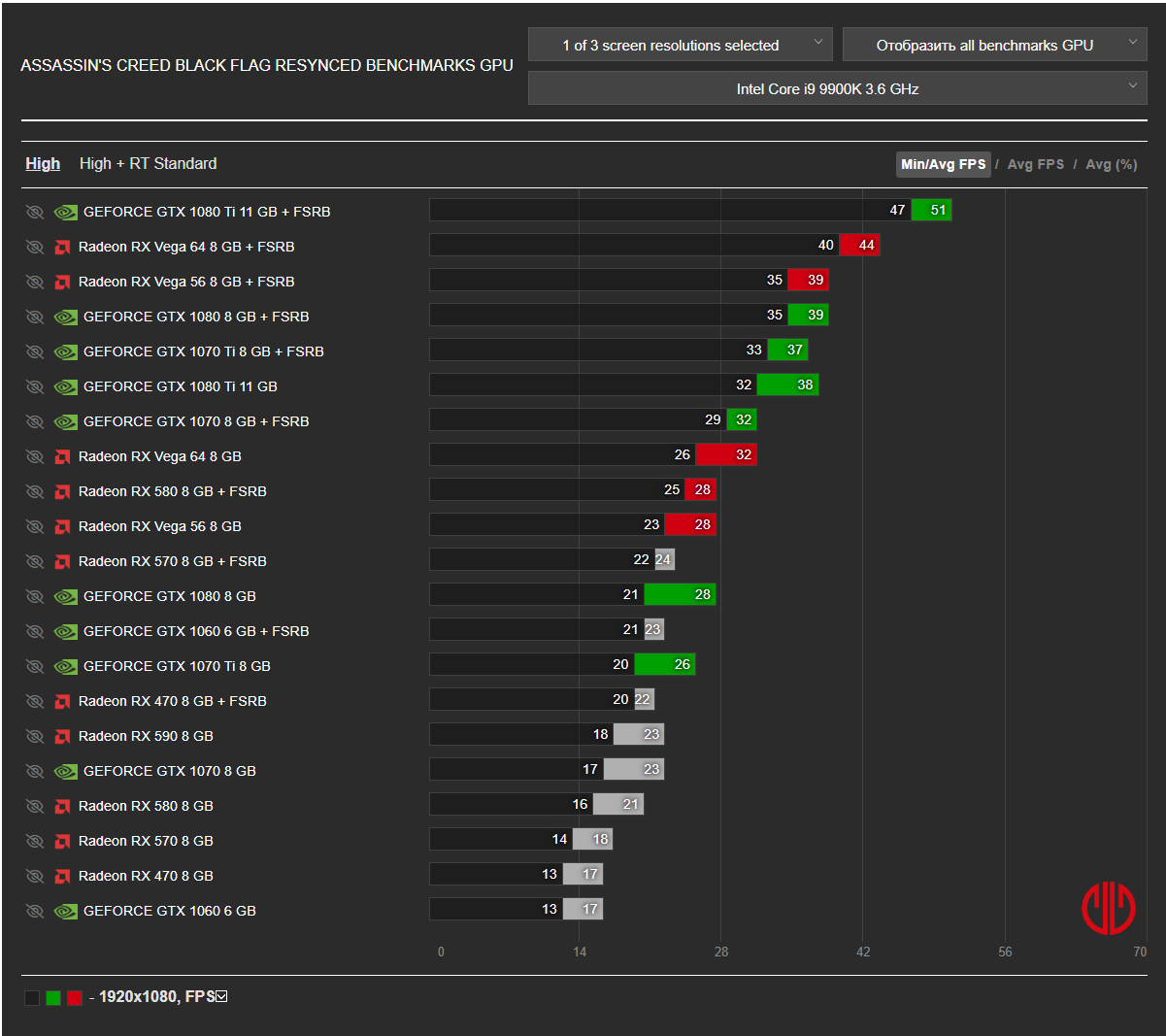This screenshot has height=1036, width=1166.
Task: Select Min/Avg FPS view
Action: click(943, 164)
